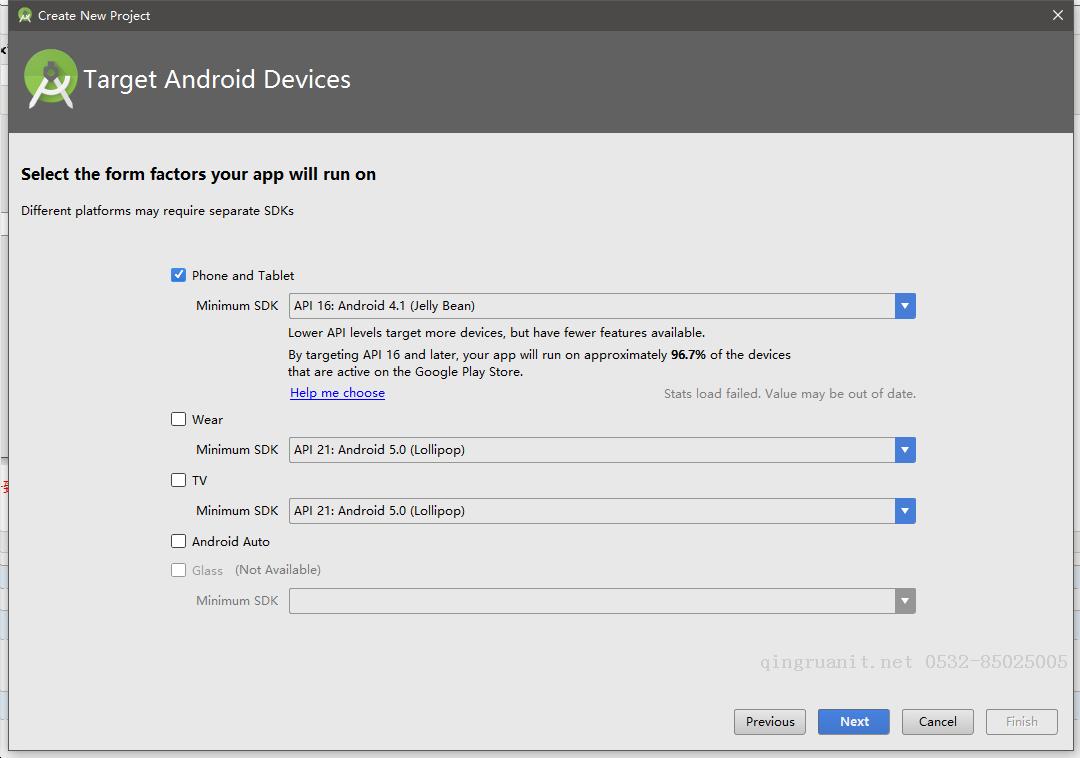Proceed with the Next button
The width and height of the screenshot is (1080, 758).
854,722
